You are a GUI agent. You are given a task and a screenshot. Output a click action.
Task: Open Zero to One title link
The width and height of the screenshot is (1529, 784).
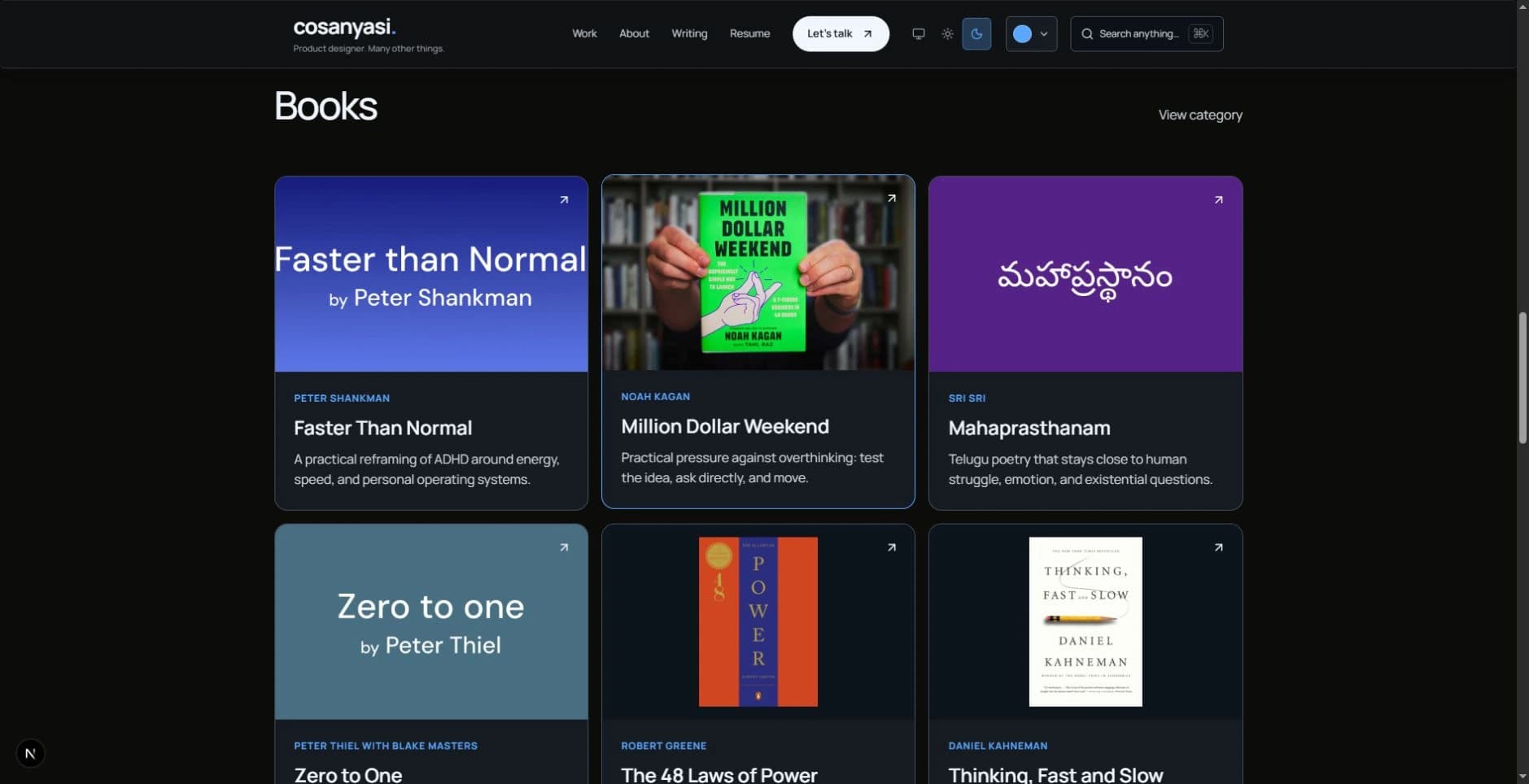point(348,774)
